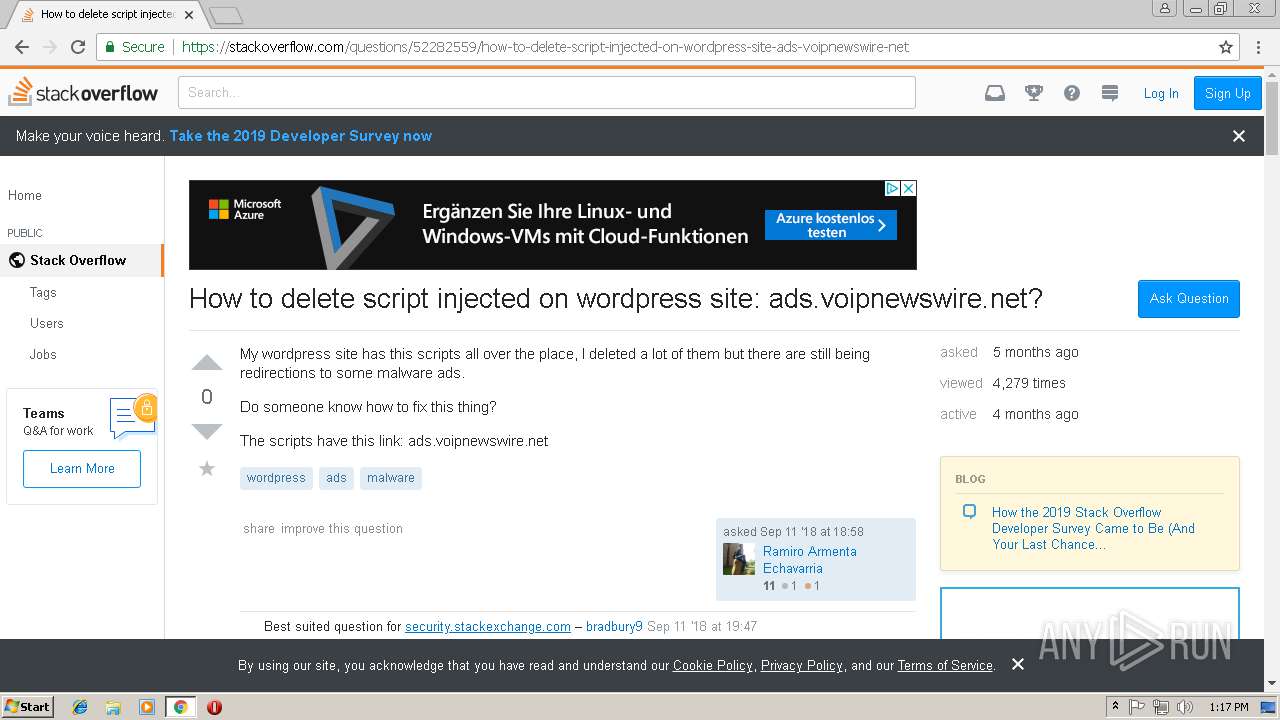Open Tags in sidebar
1280x720 pixels.
43,292
